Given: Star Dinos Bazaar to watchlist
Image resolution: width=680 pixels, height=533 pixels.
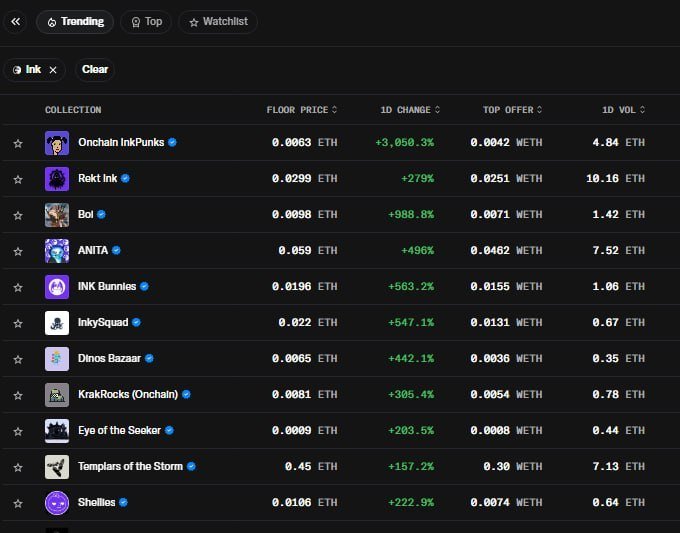Looking at the screenshot, I should pos(18,359).
